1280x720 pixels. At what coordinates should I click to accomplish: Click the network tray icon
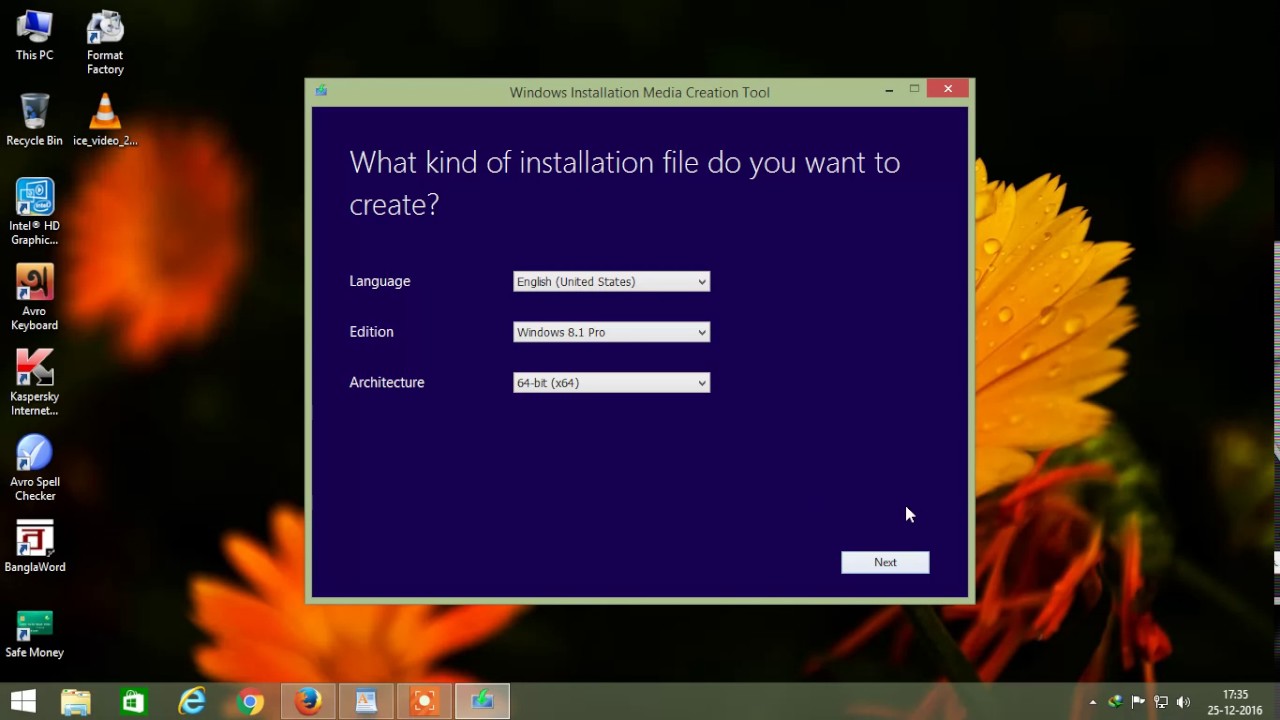pyautogui.click(x=1161, y=702)
